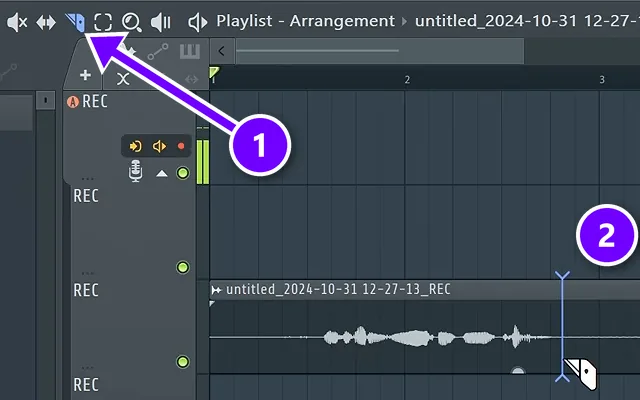The height and width of the screenshot is (400, 640).
Task: Click bar 2 on the timeline ruler
Action: 407,80
